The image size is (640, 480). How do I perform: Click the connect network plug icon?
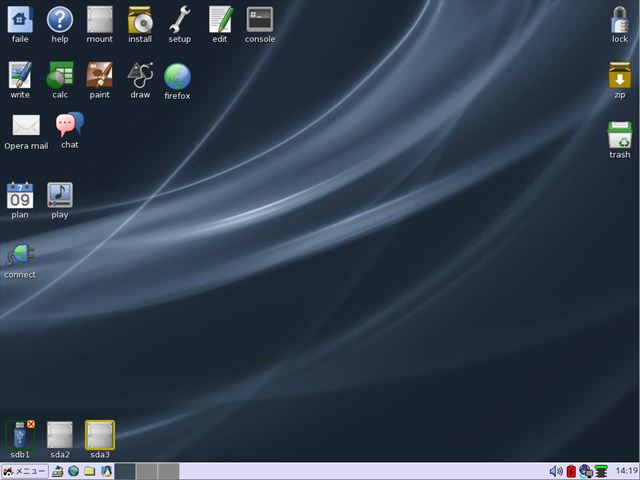point(20,255)
